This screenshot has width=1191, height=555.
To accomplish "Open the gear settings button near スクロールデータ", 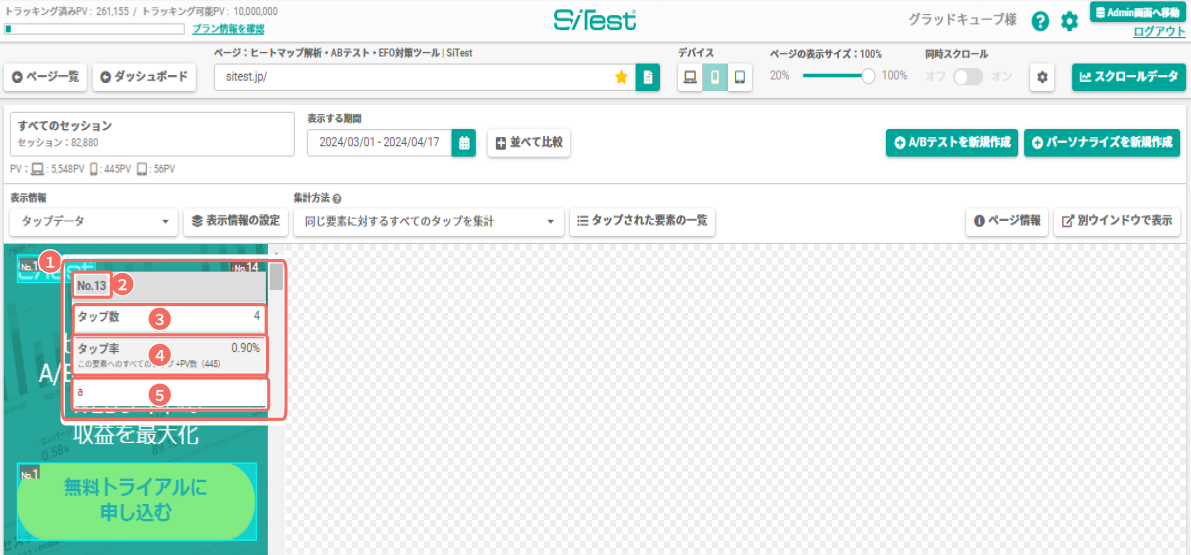I will coord(1042,77).
